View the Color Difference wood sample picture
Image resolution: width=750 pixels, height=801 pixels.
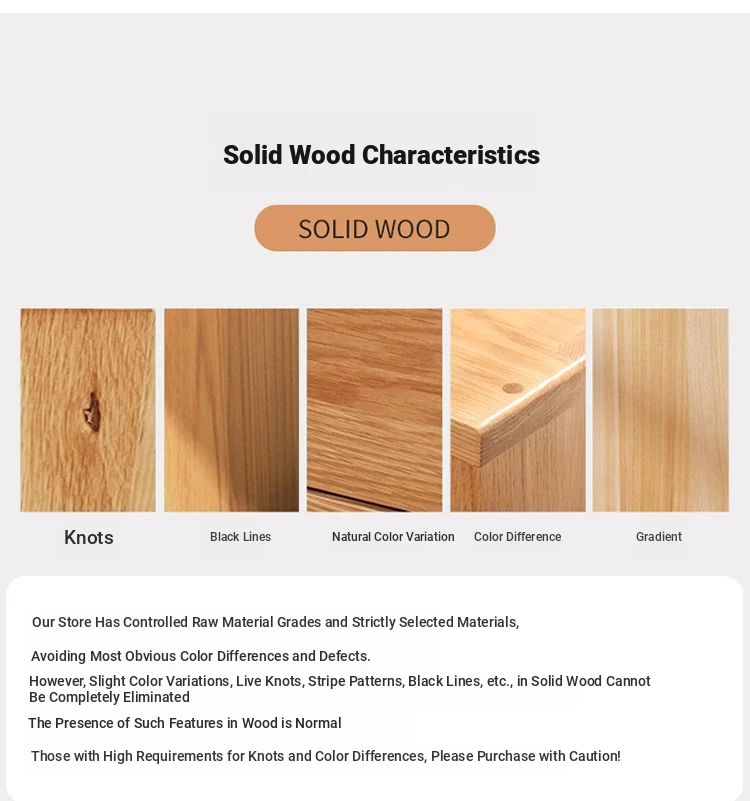click(x=518, y=410)
